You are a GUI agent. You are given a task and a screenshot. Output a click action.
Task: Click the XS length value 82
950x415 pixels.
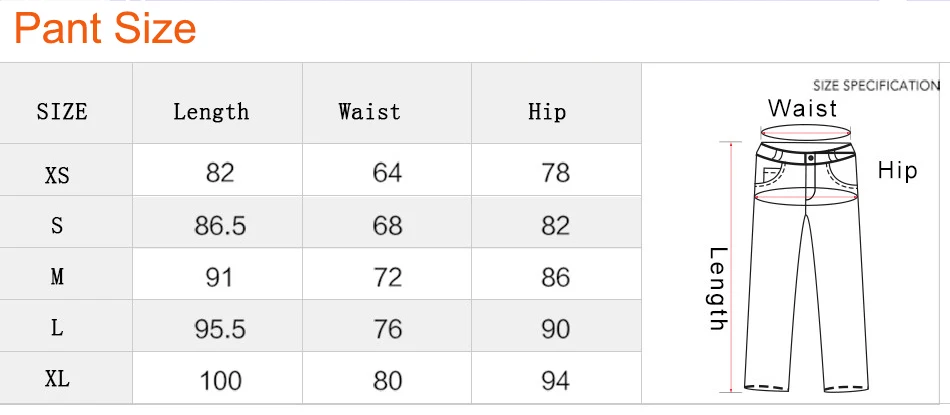(x=219, y=173)
